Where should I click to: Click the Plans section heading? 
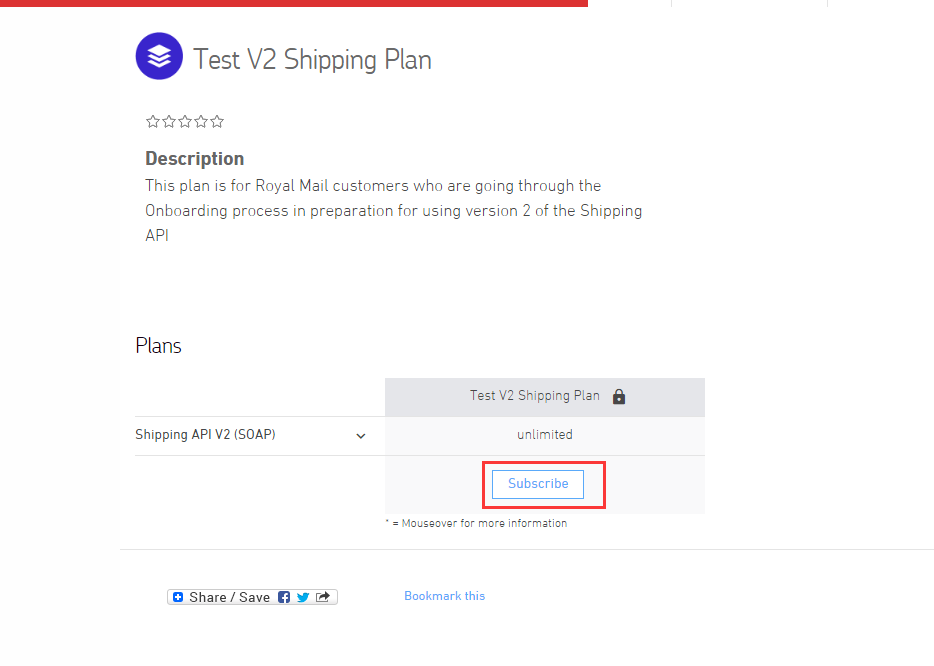[158, 346]
